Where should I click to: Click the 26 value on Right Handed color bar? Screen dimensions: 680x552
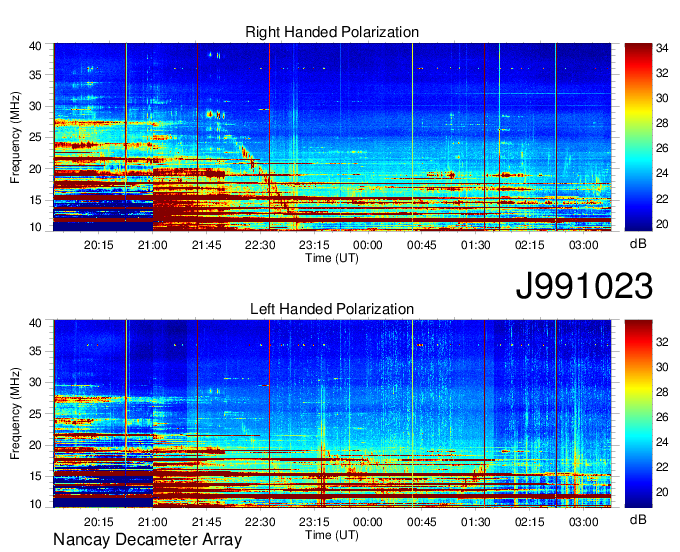[x=662, y=149]
